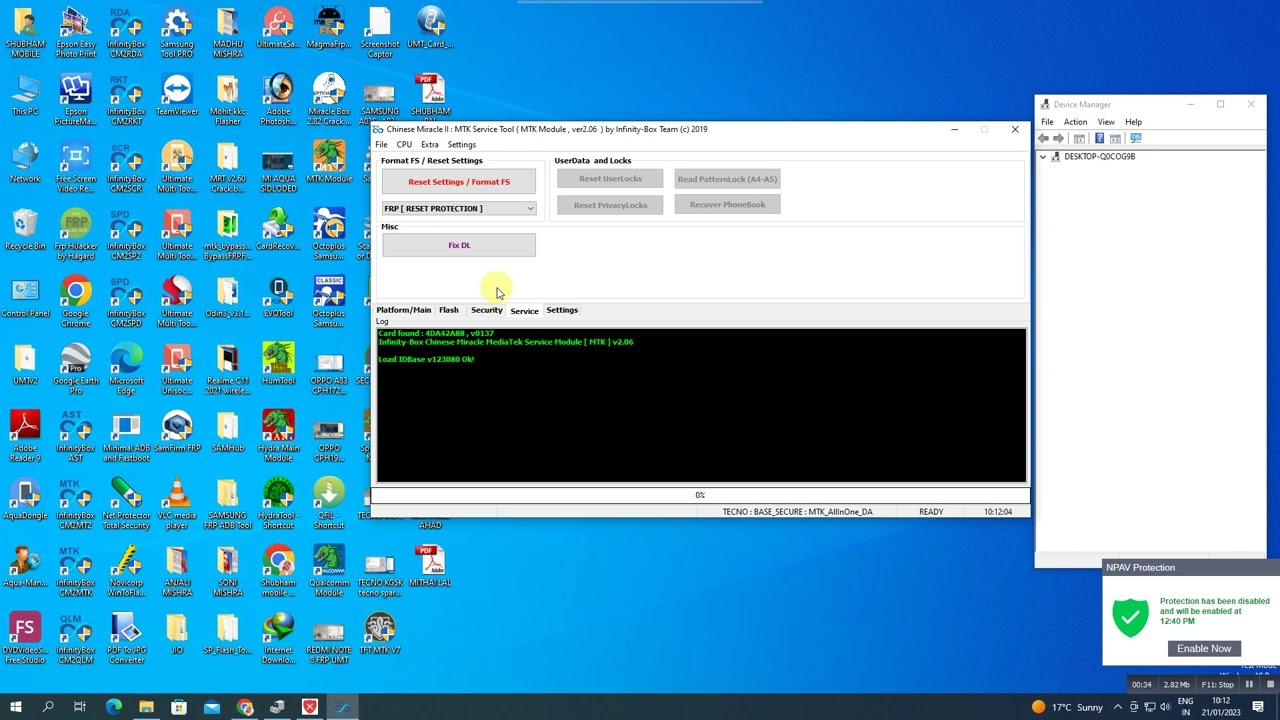
Task: Click scan hardware icon in Device Manager toolbar
Action: [1134, 138]
